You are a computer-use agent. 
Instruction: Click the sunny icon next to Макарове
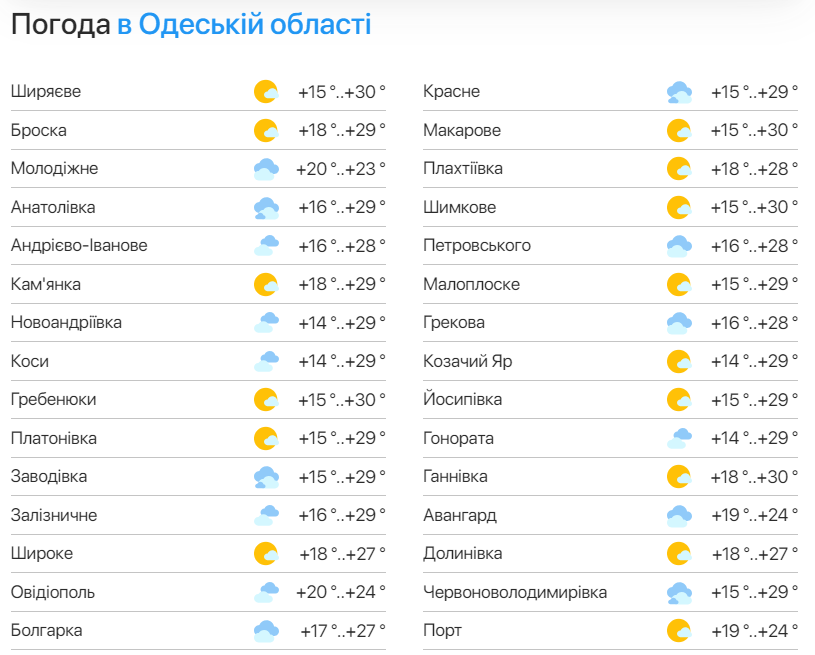tap(679, 131)
